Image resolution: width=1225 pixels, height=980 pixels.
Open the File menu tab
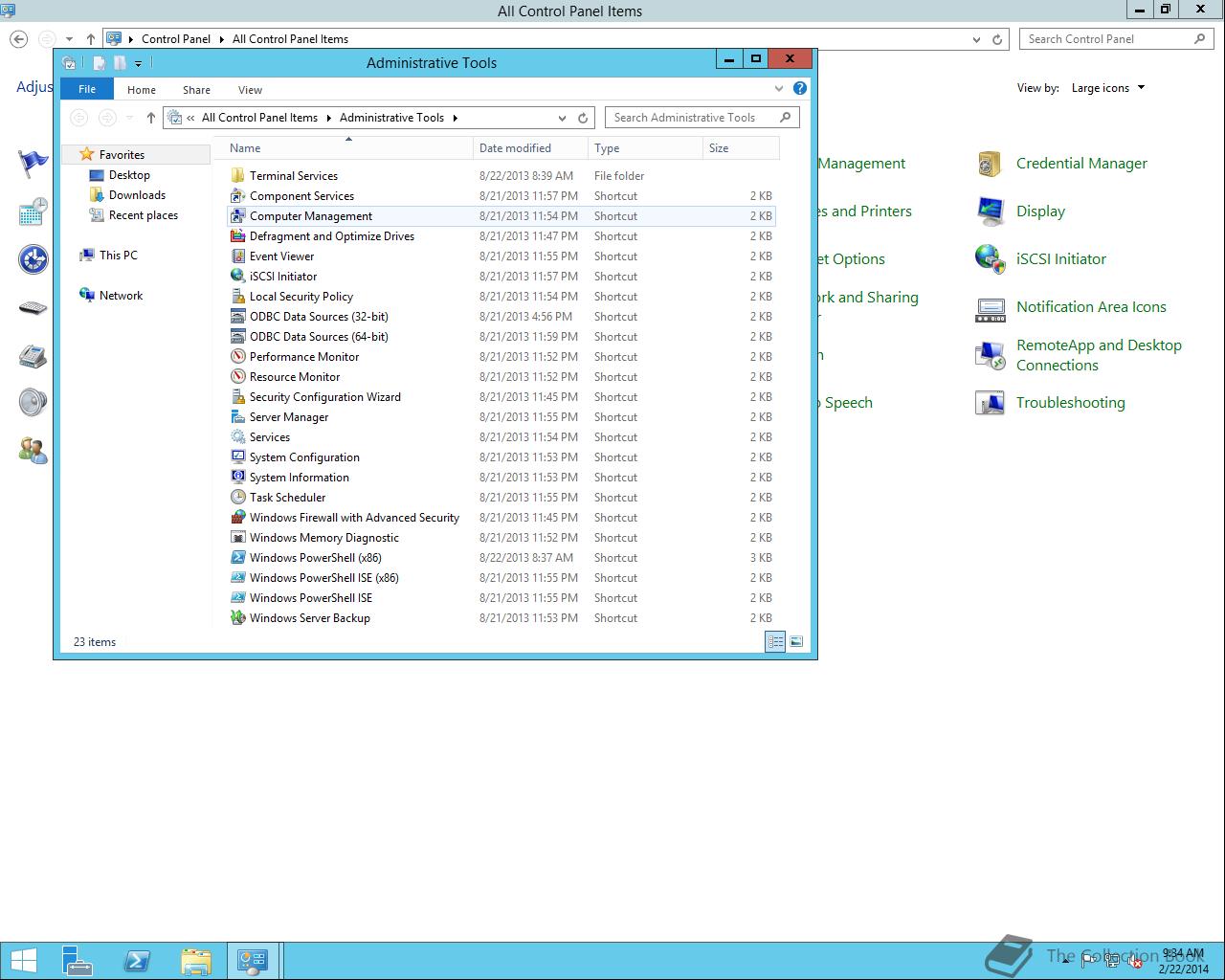(x=87, y=89)
